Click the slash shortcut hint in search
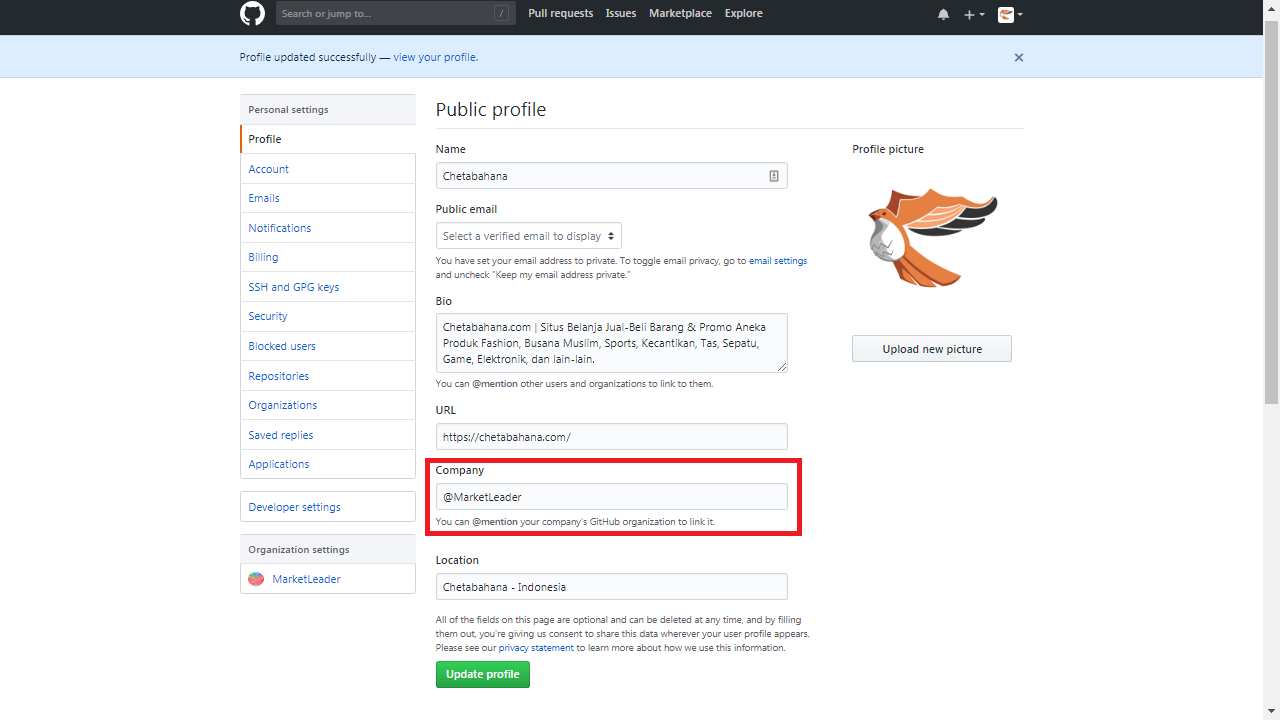1280x720 pixels. [501, 14]
